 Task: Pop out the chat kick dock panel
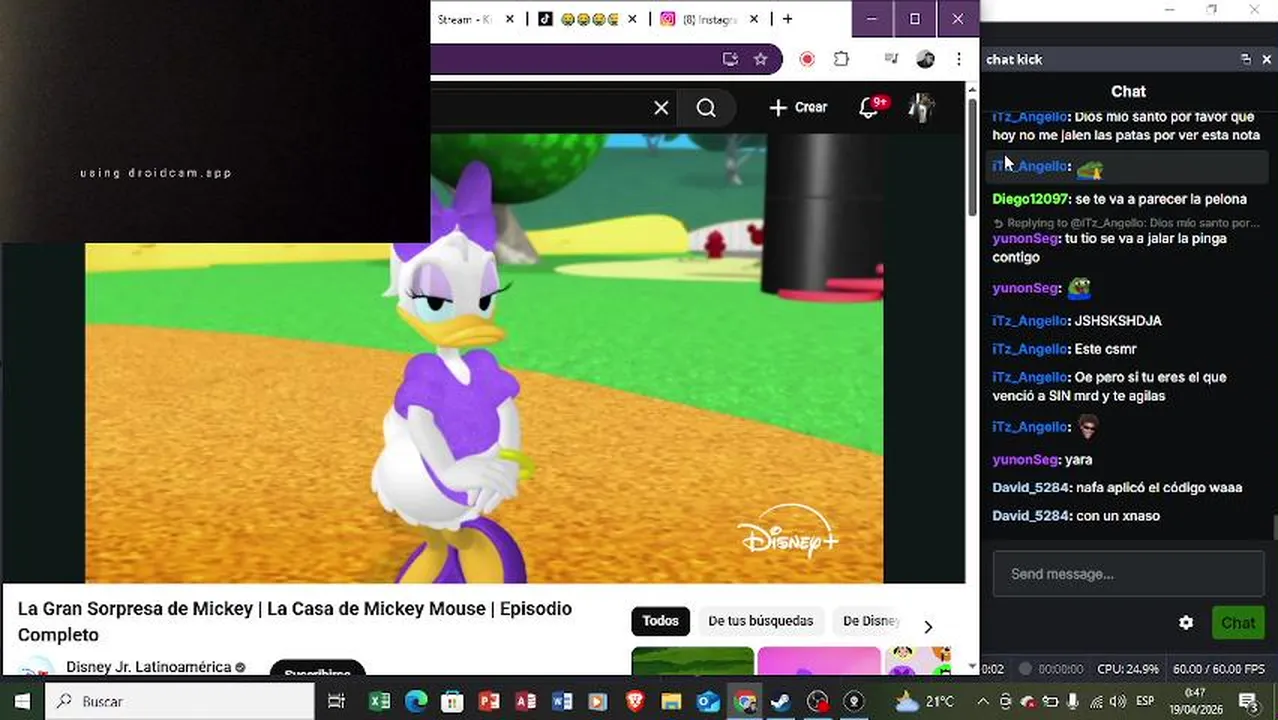point(1246,59)
